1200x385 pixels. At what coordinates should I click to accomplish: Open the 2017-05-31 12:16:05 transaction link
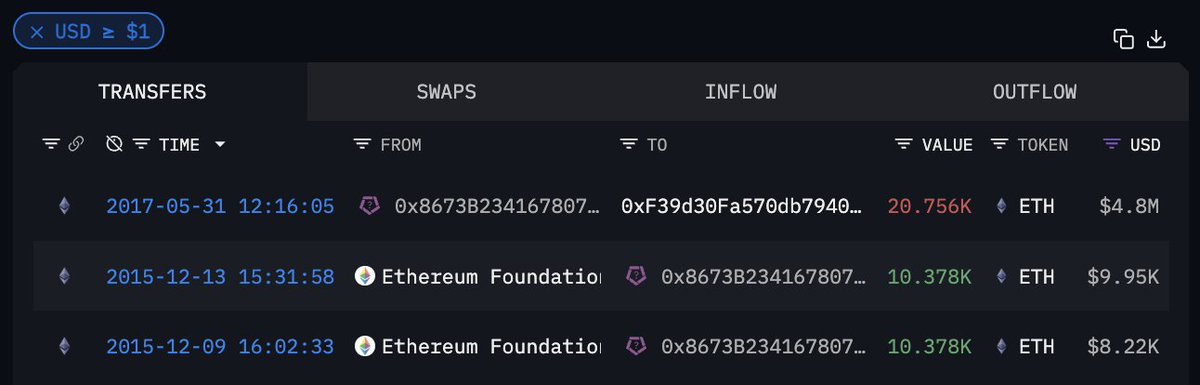click(x=220, y=207)
